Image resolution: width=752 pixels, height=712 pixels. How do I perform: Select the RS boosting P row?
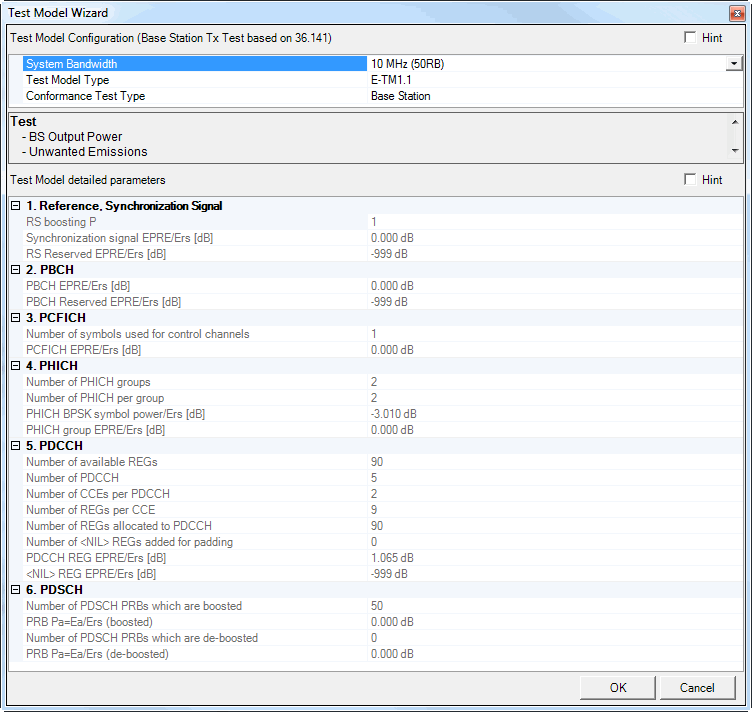pyautogui.click(x=382, y=222)
